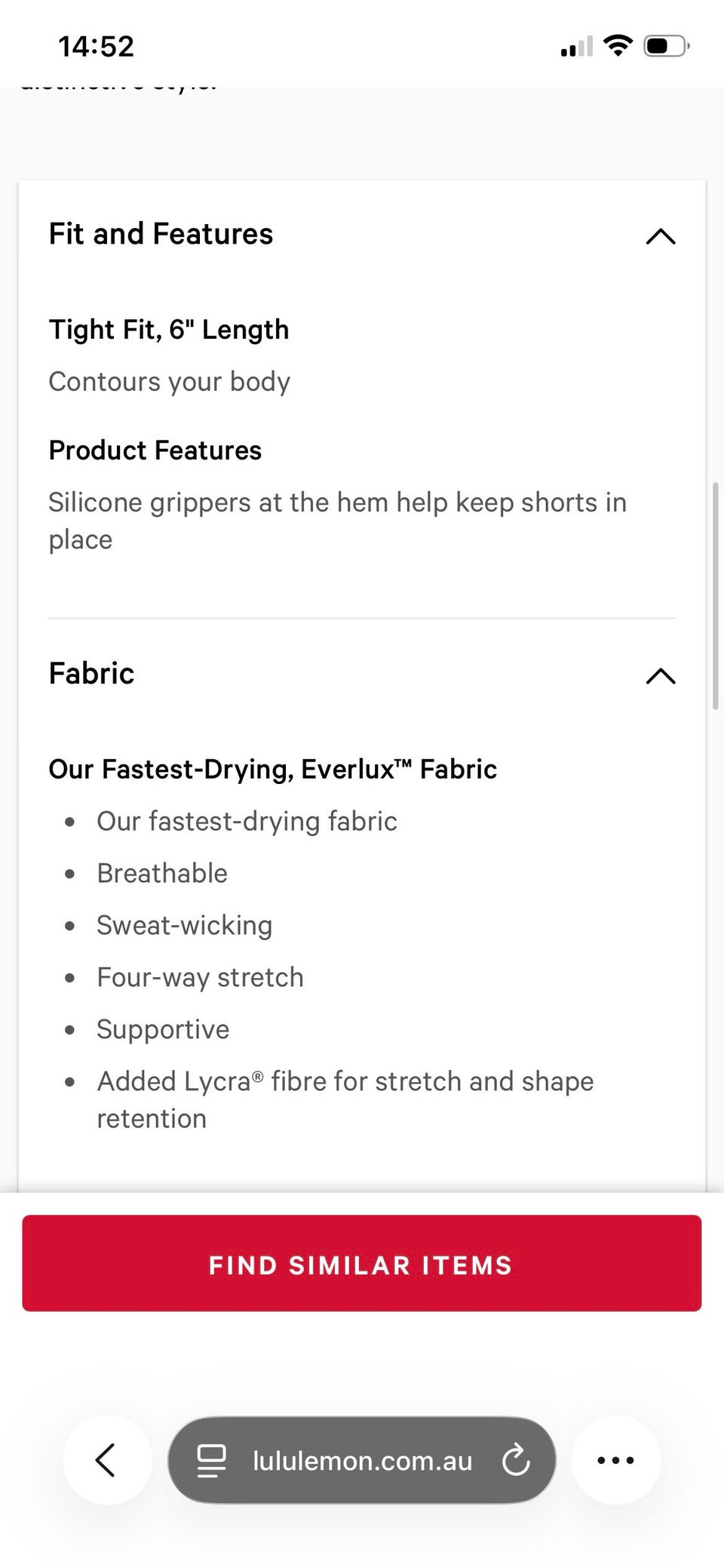Viewport: 724px width, 1568px height.
Task: Tap the 'Tight Fit, 6" Length' heading
Action: pyautogui.click(x=169, y=330)
